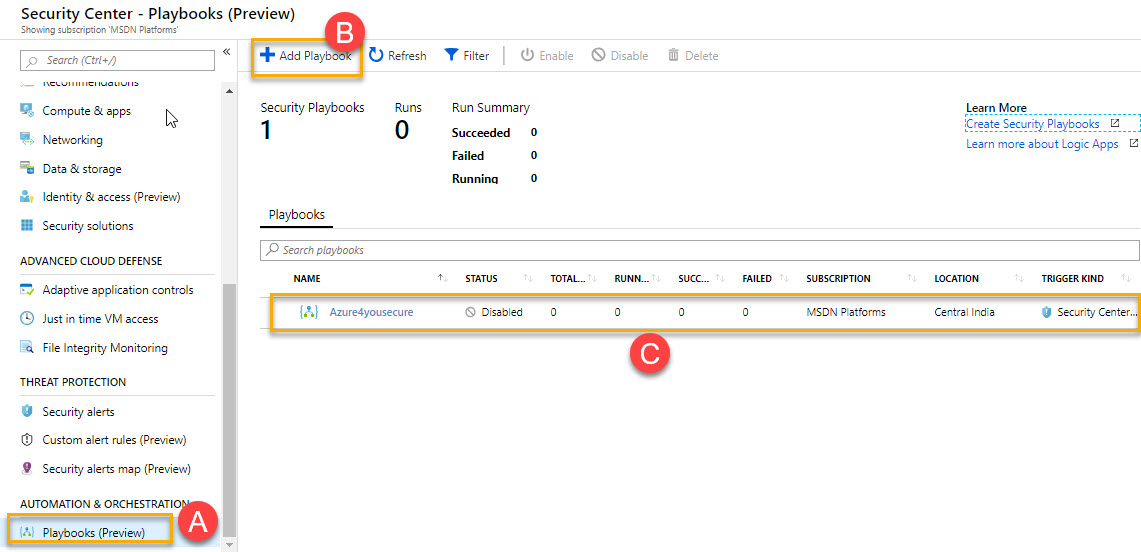Viewport: 1141px width, 552px height.
Task: Click the Compute & apps sidebar icon
Action: [27, 111]
